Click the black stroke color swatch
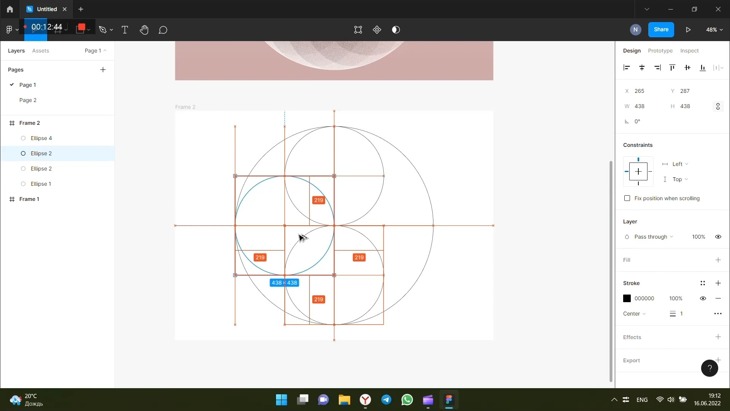This screenshot has height=411, width=730. click(627, 298)
